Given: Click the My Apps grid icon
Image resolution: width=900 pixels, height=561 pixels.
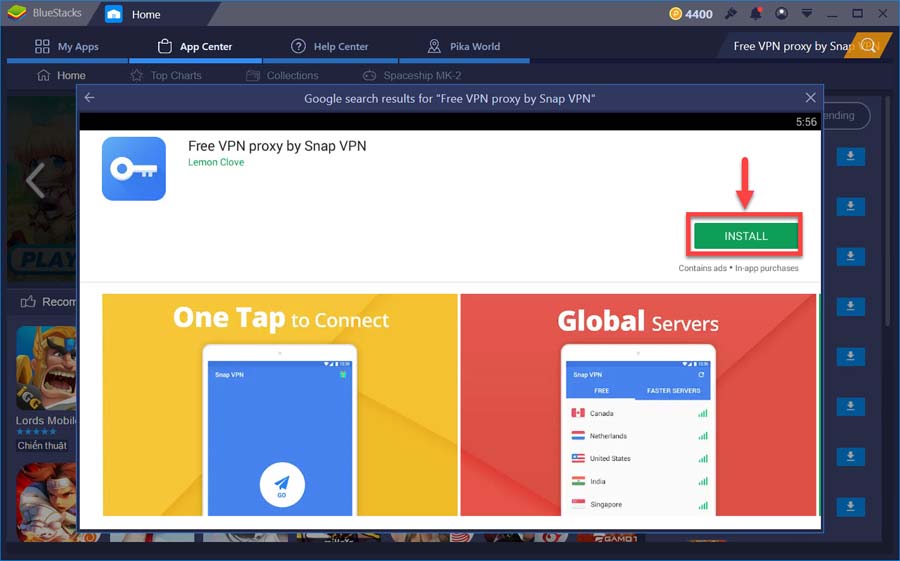Looking at the screenshot, I should [42, 47].
